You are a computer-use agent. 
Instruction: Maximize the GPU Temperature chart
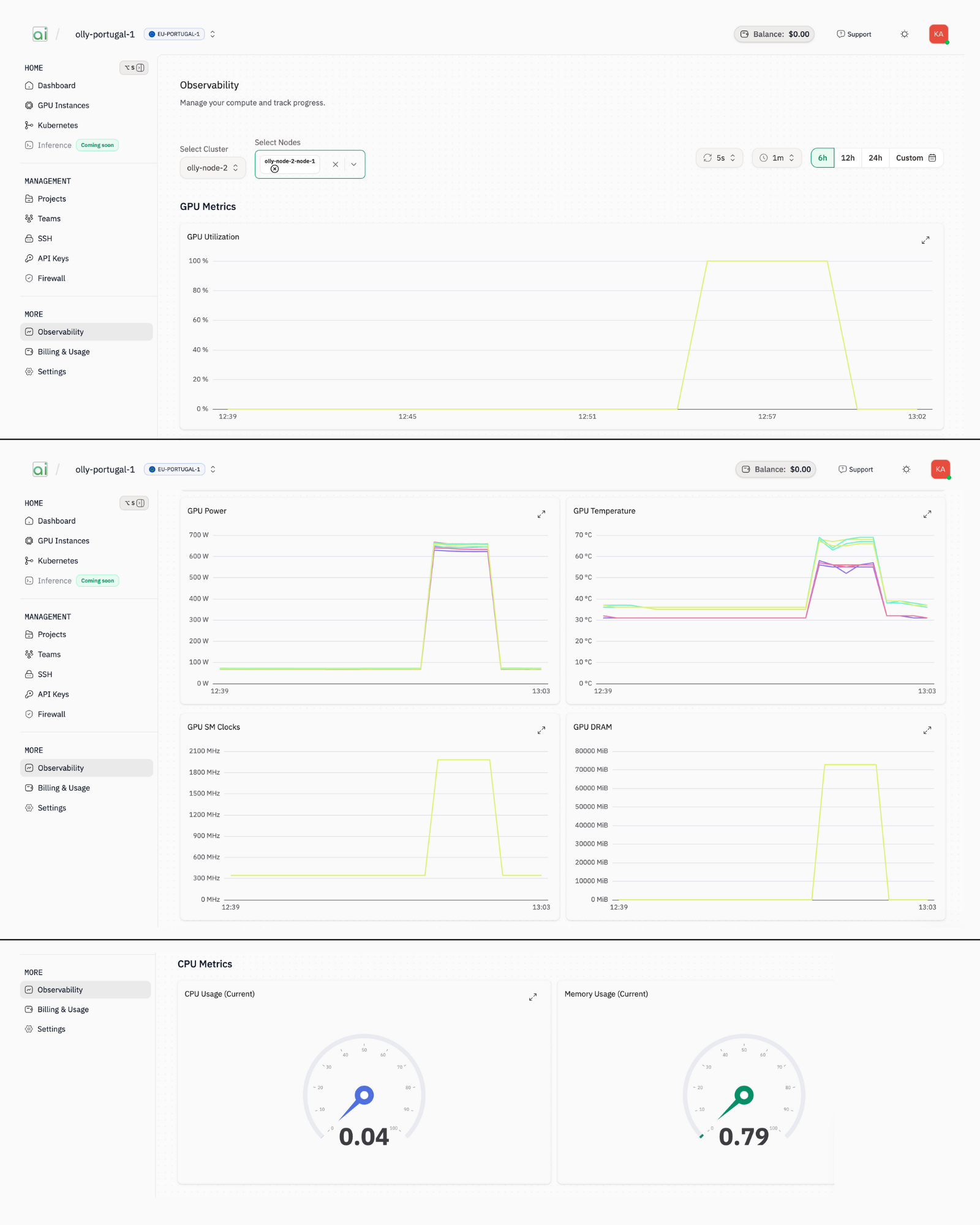tap(927, 514)
